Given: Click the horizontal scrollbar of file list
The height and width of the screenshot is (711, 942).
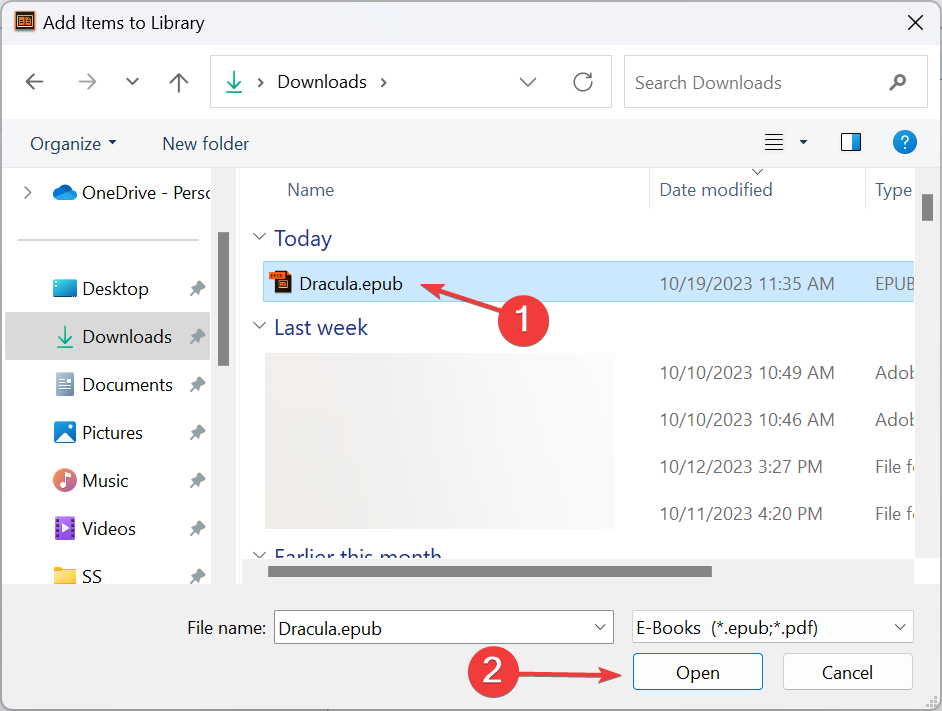Looking at the screenshot, I should [x=490, y=571].
